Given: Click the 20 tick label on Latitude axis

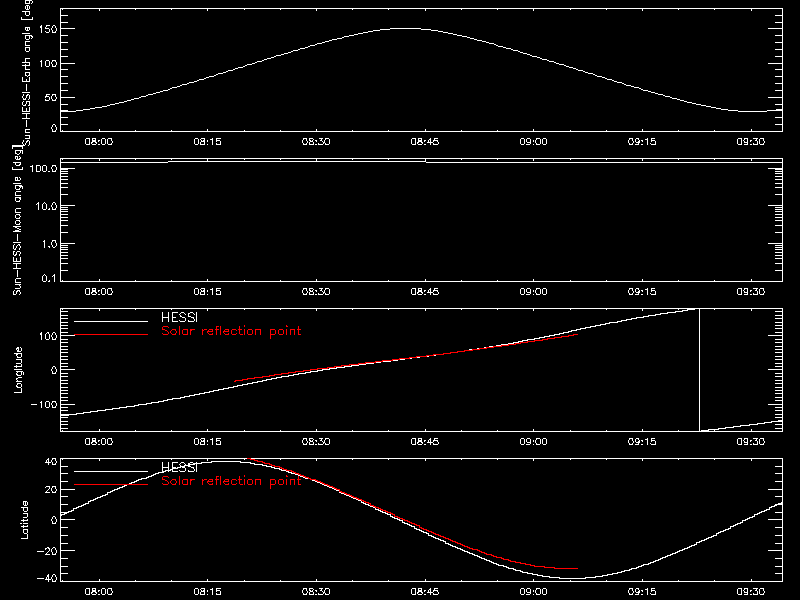Looking at the screenshot, I should click(x=51, y=489).
